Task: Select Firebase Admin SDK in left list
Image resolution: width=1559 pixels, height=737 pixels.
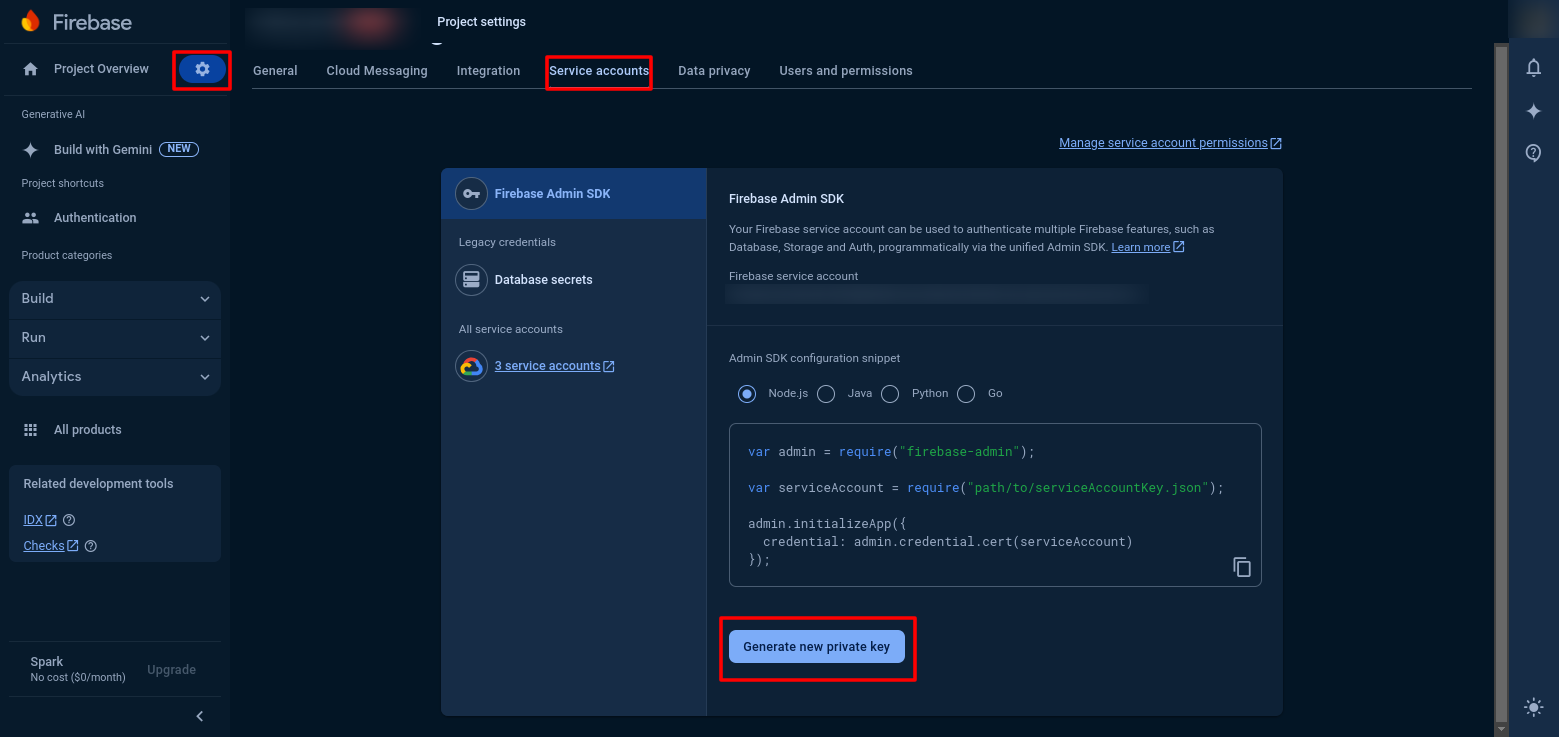Action: click(x=574, y=194)
